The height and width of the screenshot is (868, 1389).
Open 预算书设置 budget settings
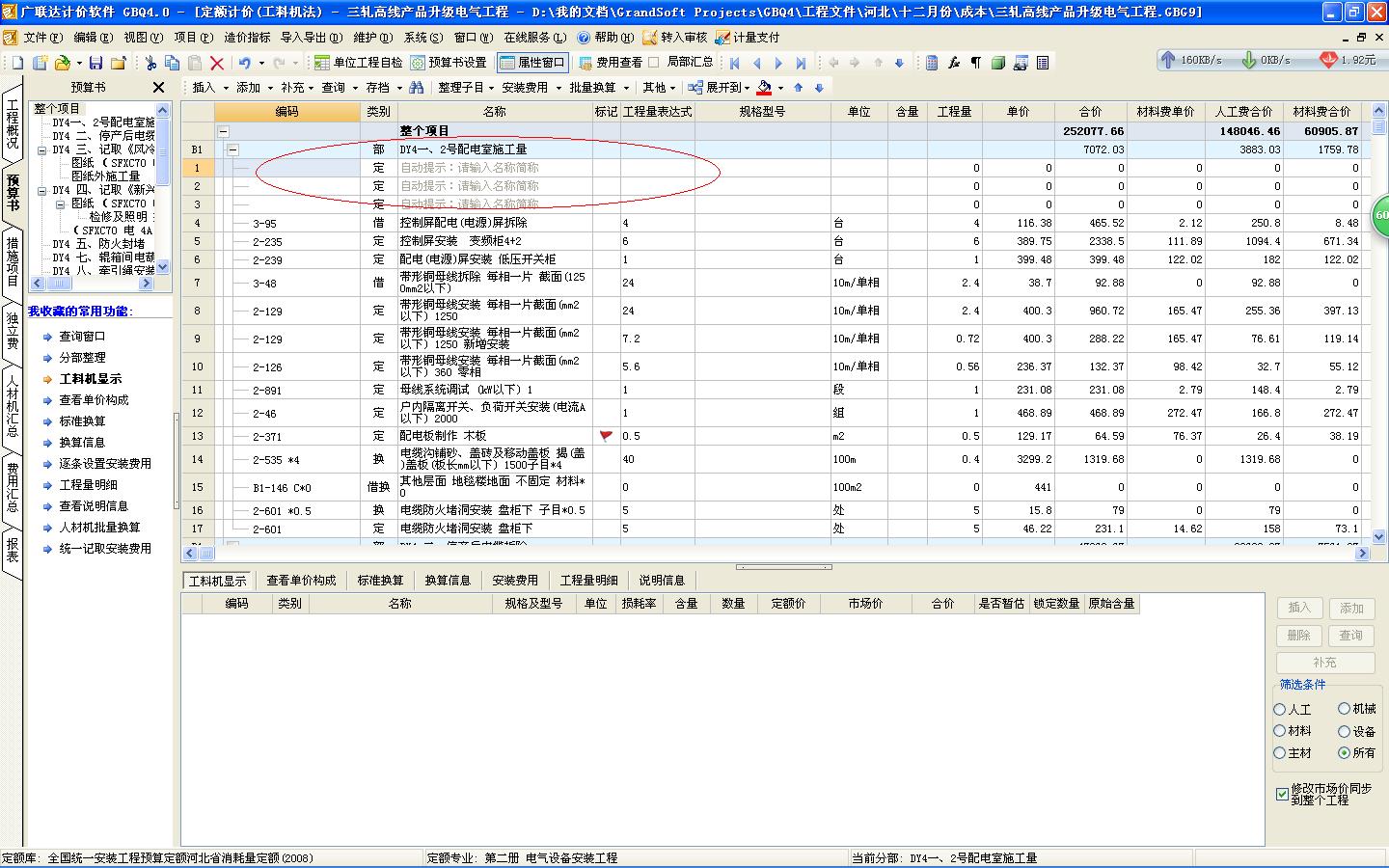(x=449, y=63)
